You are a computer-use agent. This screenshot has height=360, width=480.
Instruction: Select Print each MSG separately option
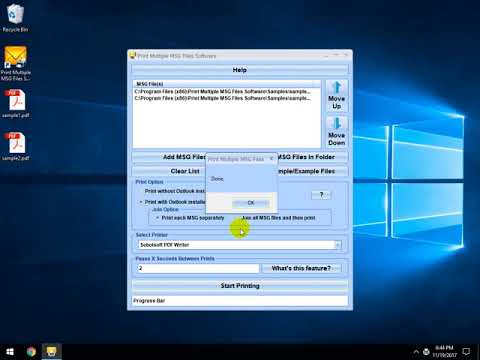(x=191, y=218)
